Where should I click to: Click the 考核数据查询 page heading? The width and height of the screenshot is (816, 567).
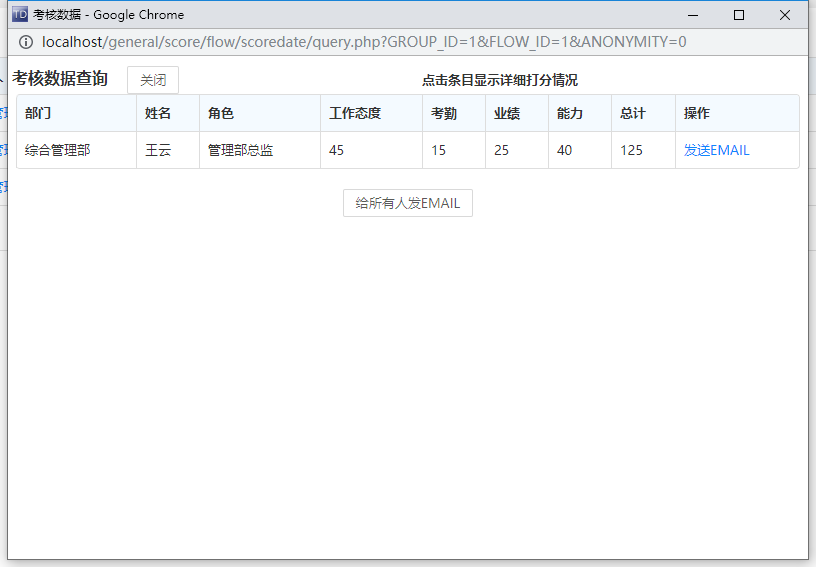pyautogui.click(x=60, y=79)
